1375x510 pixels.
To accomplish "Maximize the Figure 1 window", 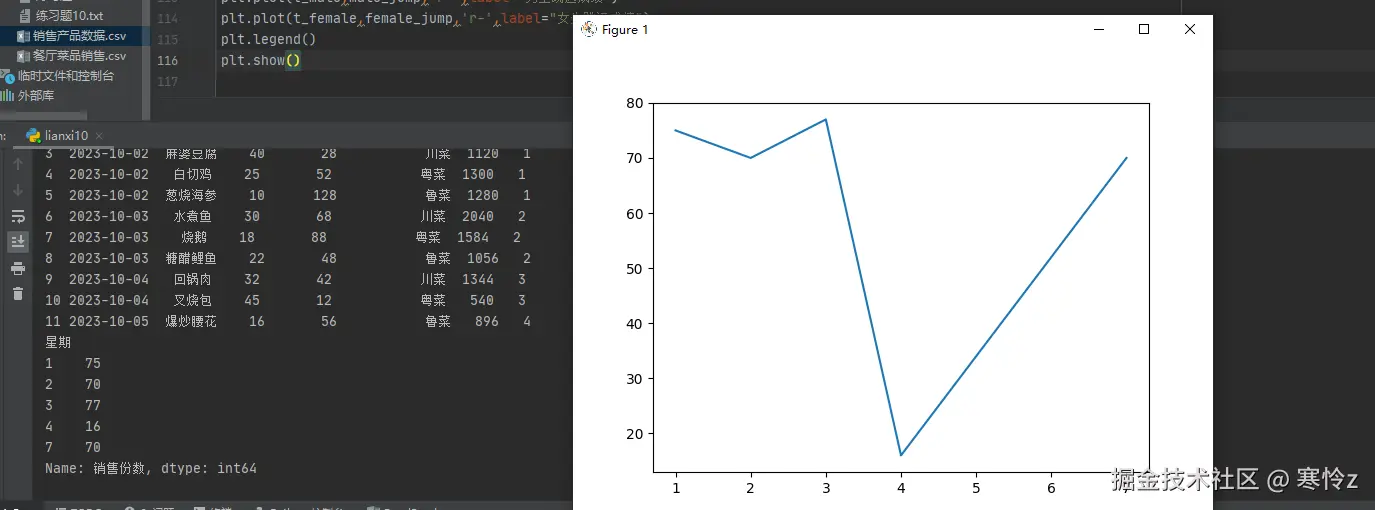I will pyautogui.click(x=1144, y=30).
